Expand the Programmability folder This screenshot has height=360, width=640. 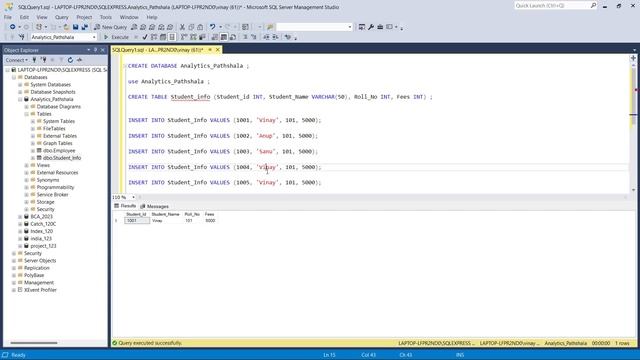click(x=27, y=187)
